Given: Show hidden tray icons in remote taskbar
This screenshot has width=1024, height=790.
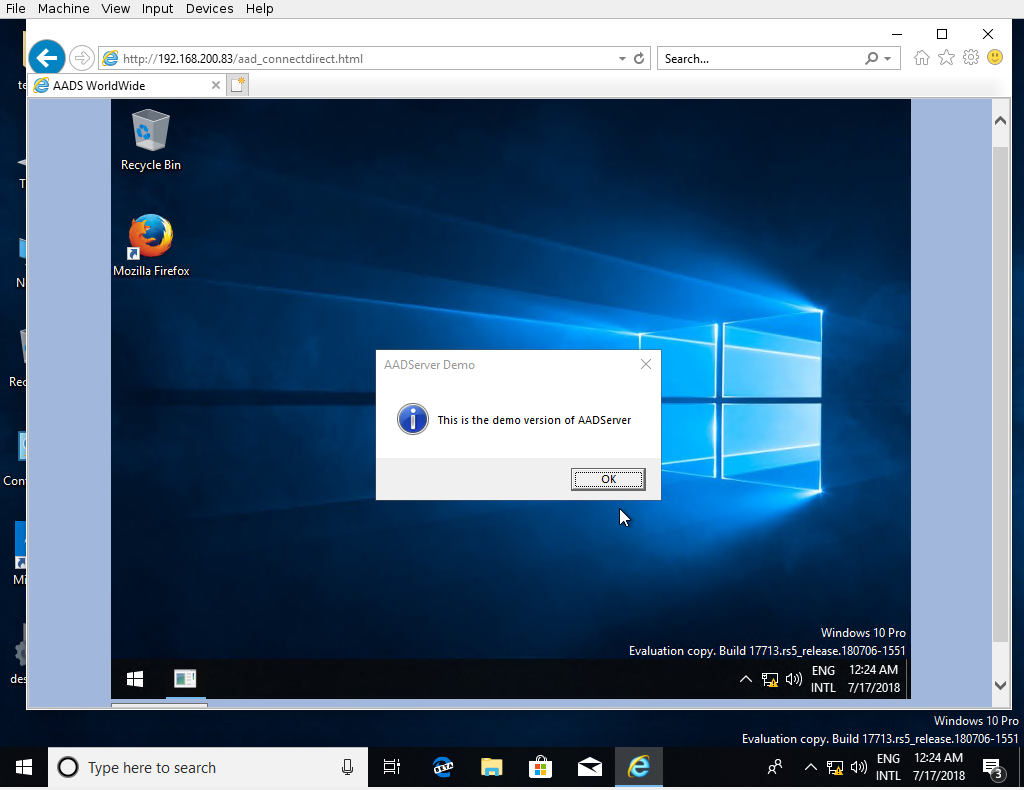Looking at the screenshot, I should [x=745, y=680].
